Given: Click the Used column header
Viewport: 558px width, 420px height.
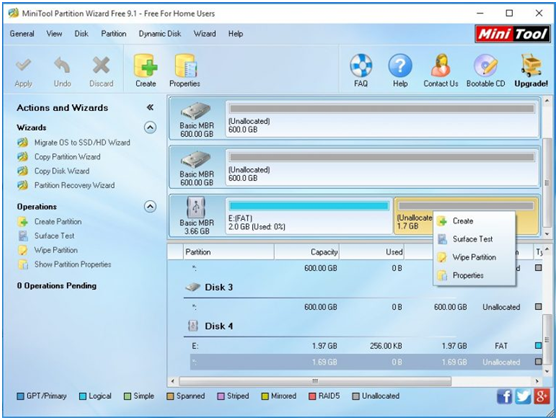Looking at the screenshot, I should pyautogui.click(x=372, y=252).
